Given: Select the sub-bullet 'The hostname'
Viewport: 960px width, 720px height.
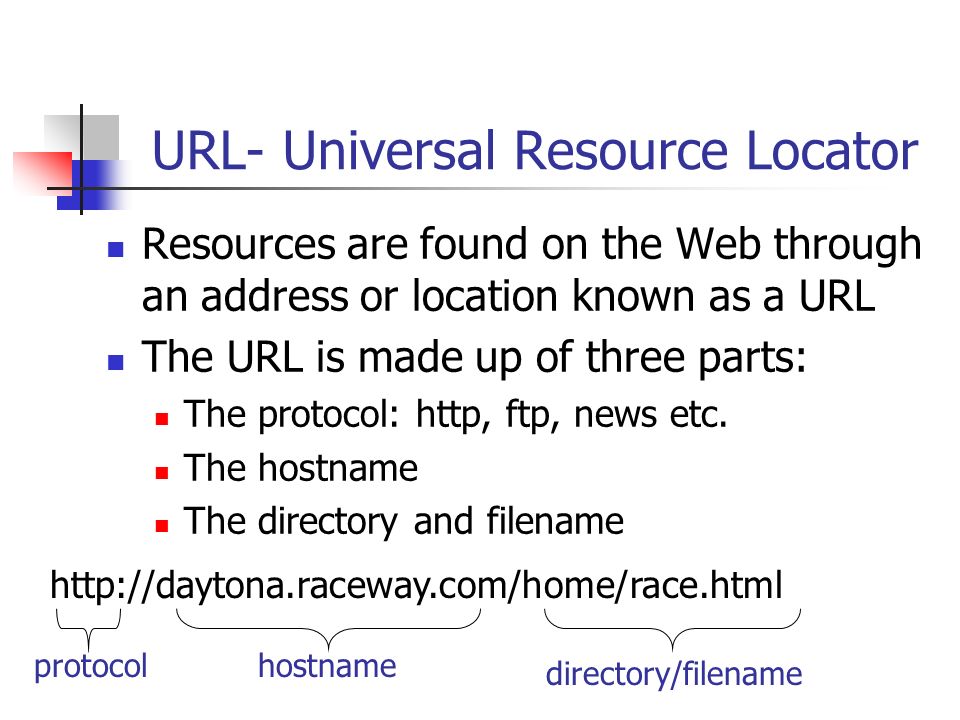Looking at the screenshot, I should tap(301, 468).
